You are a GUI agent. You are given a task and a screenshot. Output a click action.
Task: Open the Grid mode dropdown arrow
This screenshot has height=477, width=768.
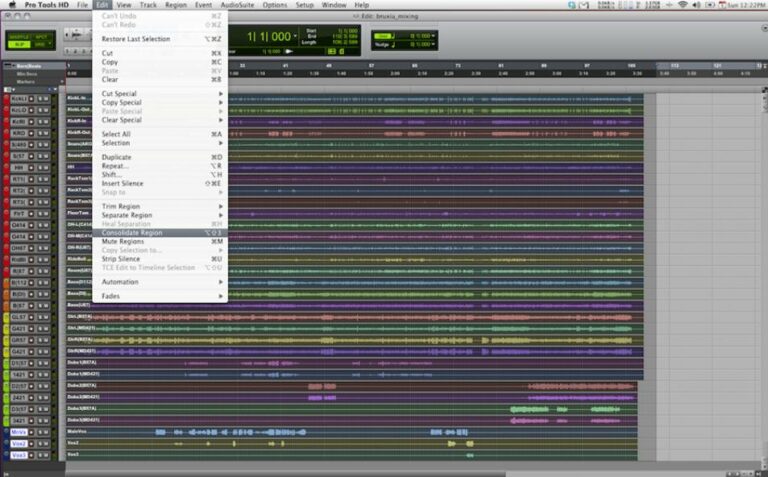pyautogui.click(x=49, y=45)
